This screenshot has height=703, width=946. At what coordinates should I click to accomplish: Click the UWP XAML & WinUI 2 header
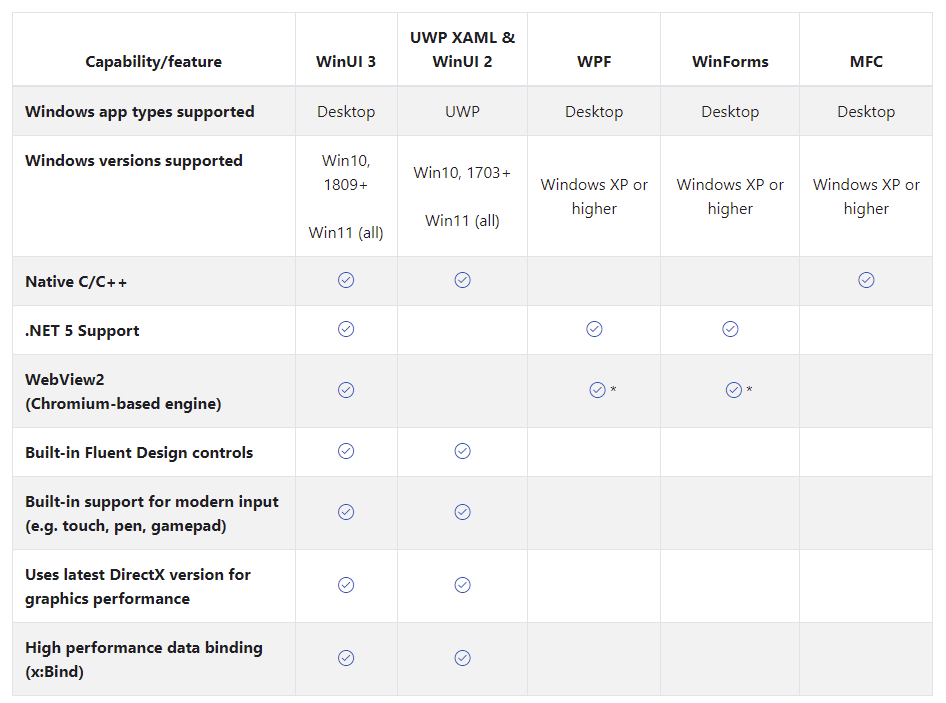click(462, 50)
